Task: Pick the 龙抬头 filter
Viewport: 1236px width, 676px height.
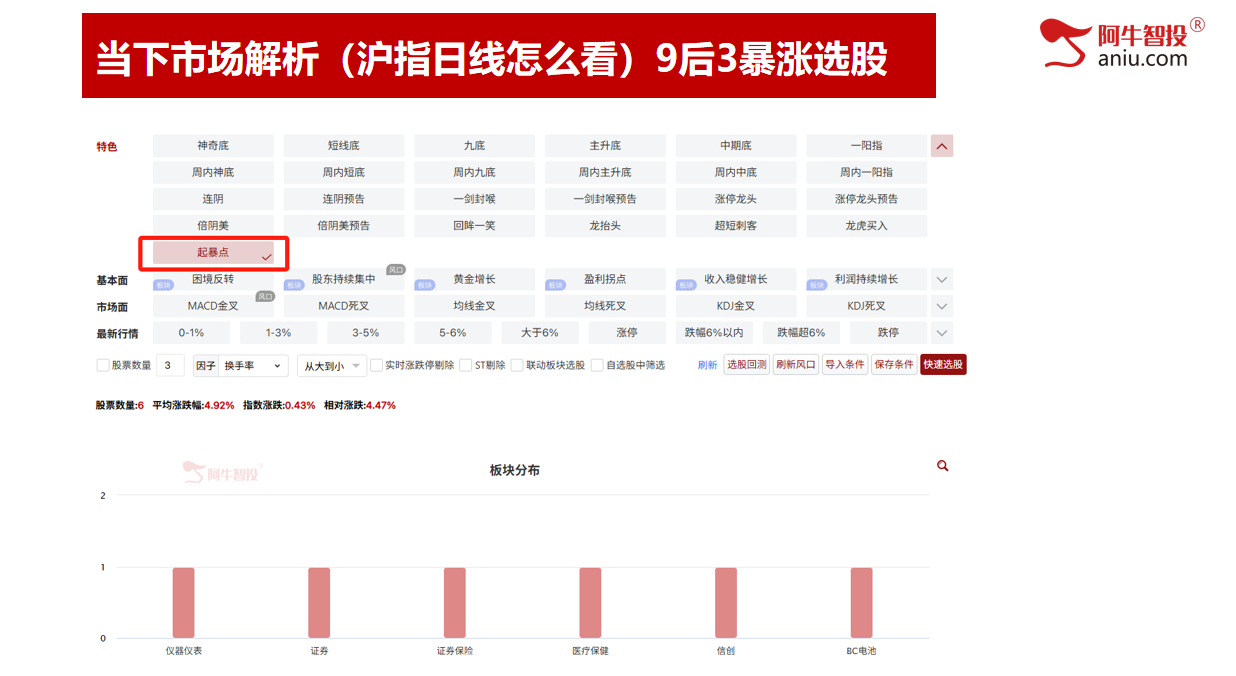Action: 605,226
